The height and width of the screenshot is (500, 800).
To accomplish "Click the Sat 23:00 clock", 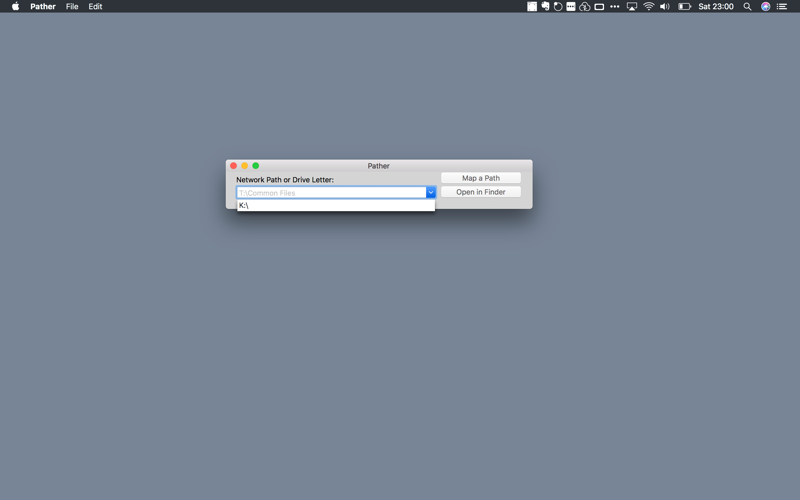I will click(716, 7).
